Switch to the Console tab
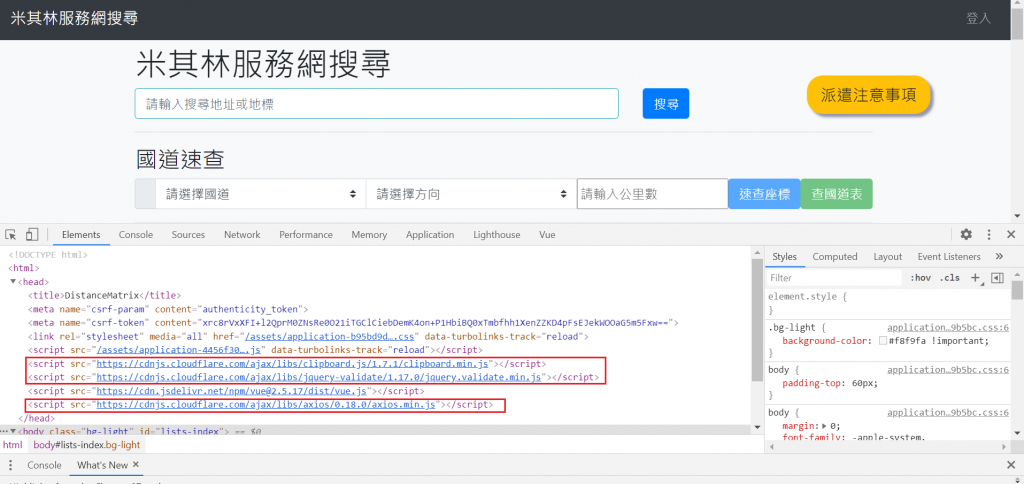Image resolution: width=1024 pixels, height=484 pixels. pyautogui.click(x=136, y=234)
